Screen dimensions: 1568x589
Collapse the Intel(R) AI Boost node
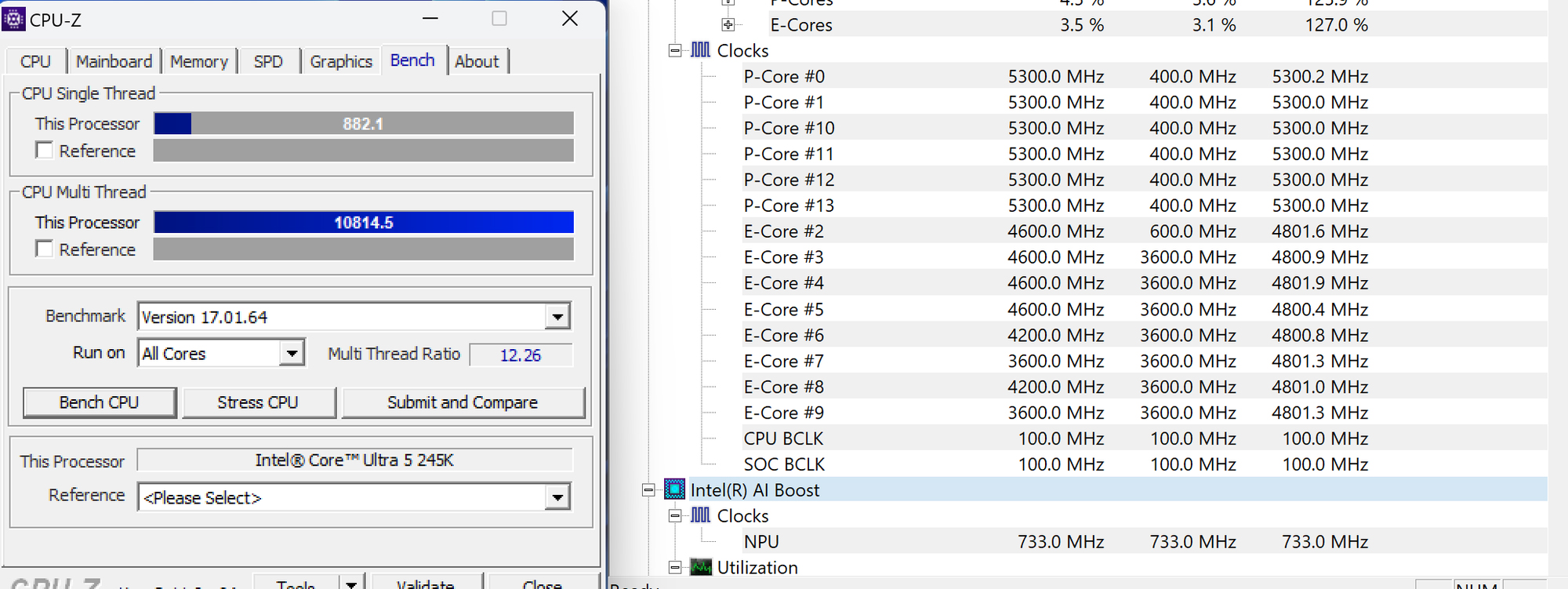648,490
